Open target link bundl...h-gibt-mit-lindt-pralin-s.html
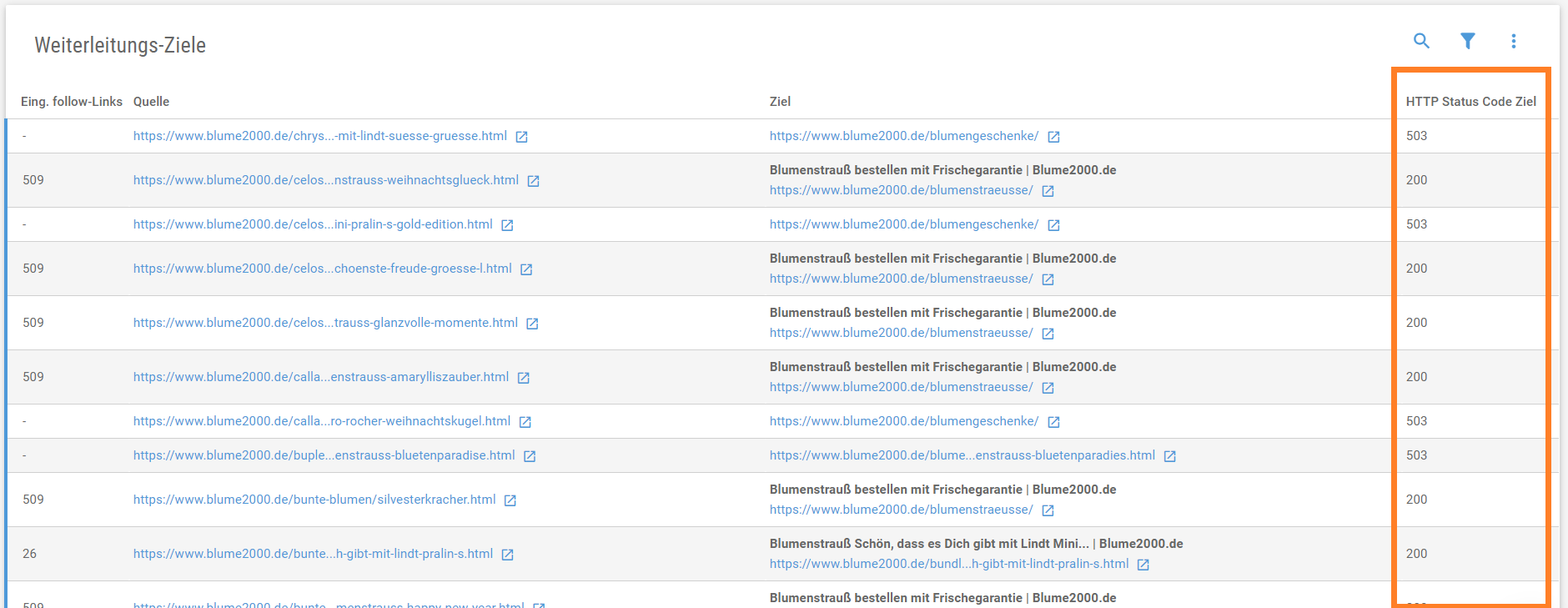This screenshot has width=1568, height=608. pos(949,564)
